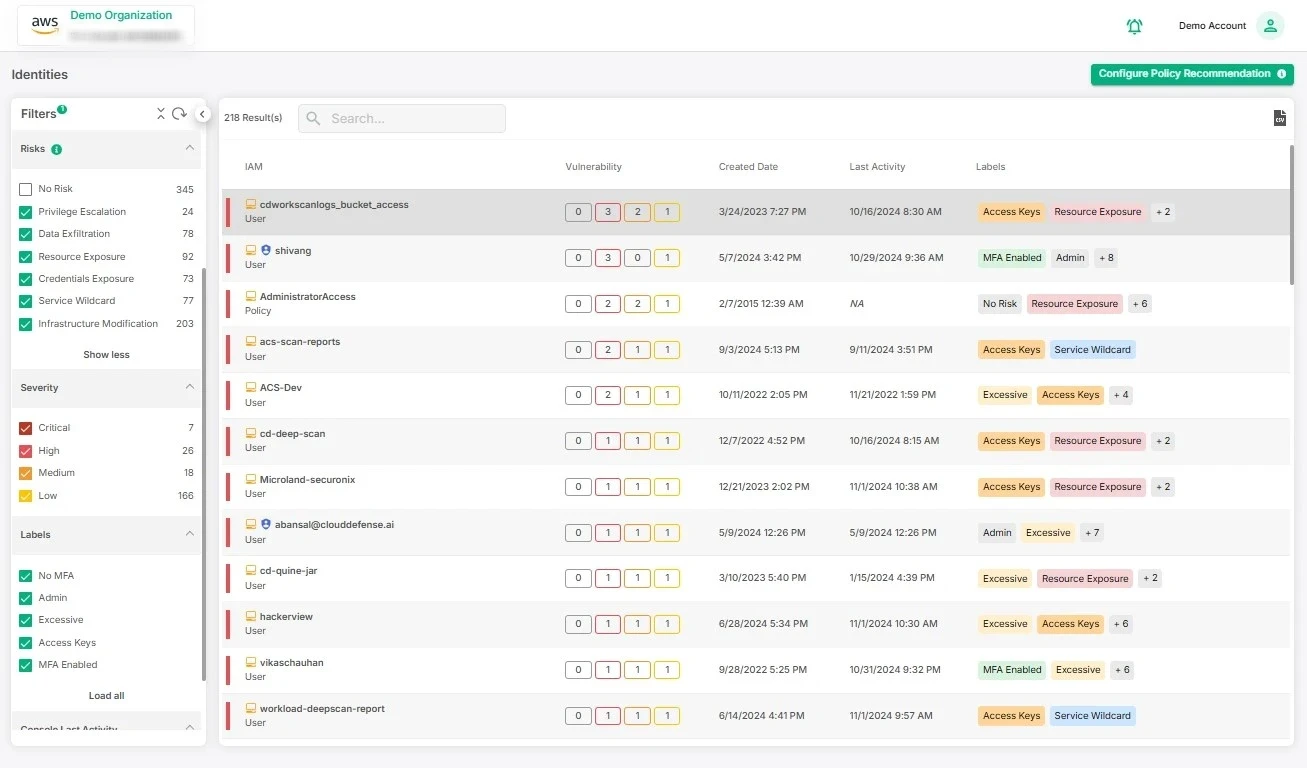Image resolution: width=1307 pixels, height=768 pixels.
Task: Collapse the Risks filter section
Action: click(189, 148)
